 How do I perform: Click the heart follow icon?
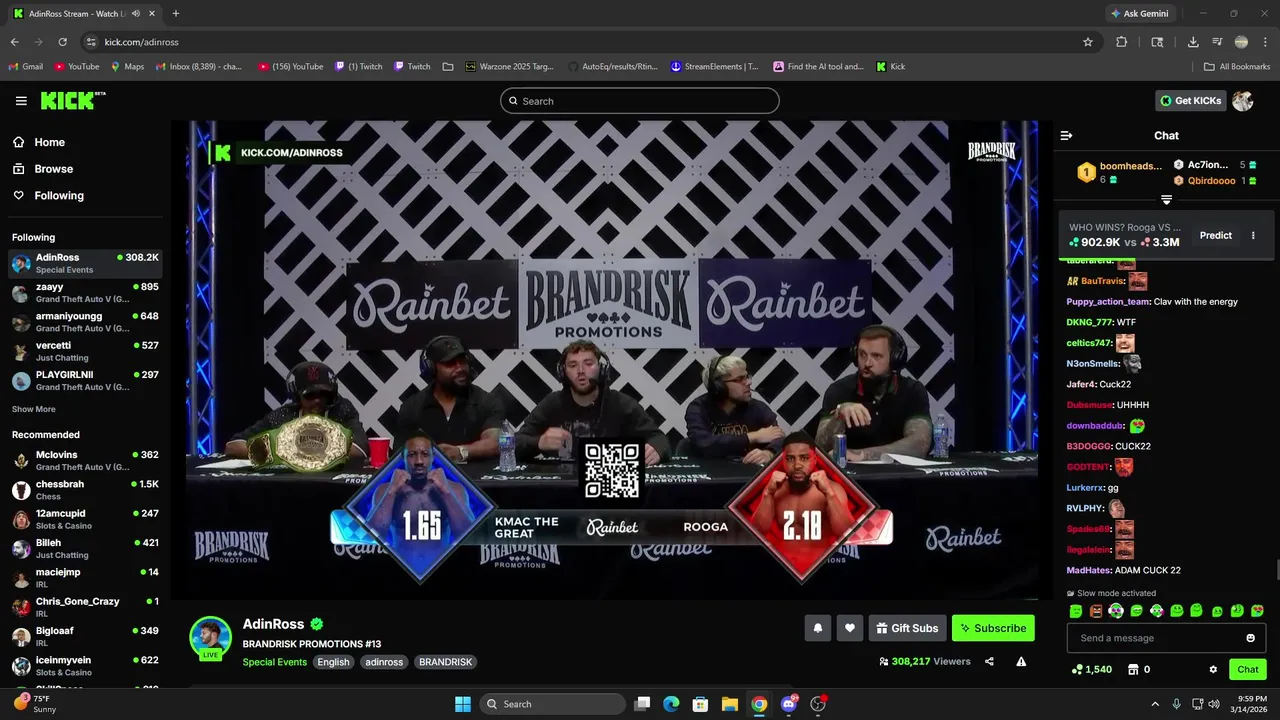(x=850, y=628)
